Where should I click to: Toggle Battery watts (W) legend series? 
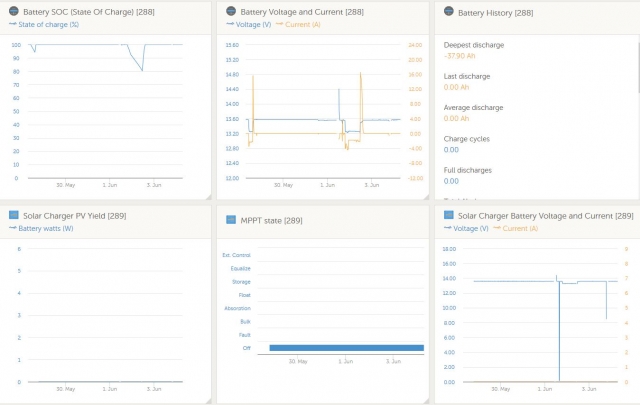[41, 228]
